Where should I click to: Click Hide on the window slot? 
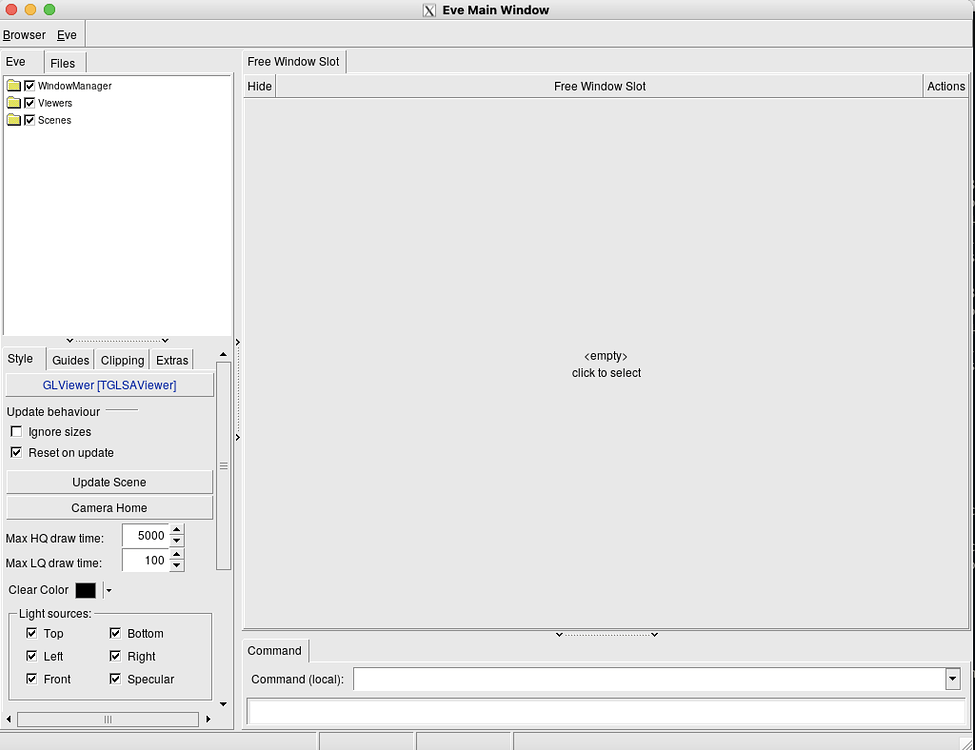pyautogui.click(x=259, y=86)
